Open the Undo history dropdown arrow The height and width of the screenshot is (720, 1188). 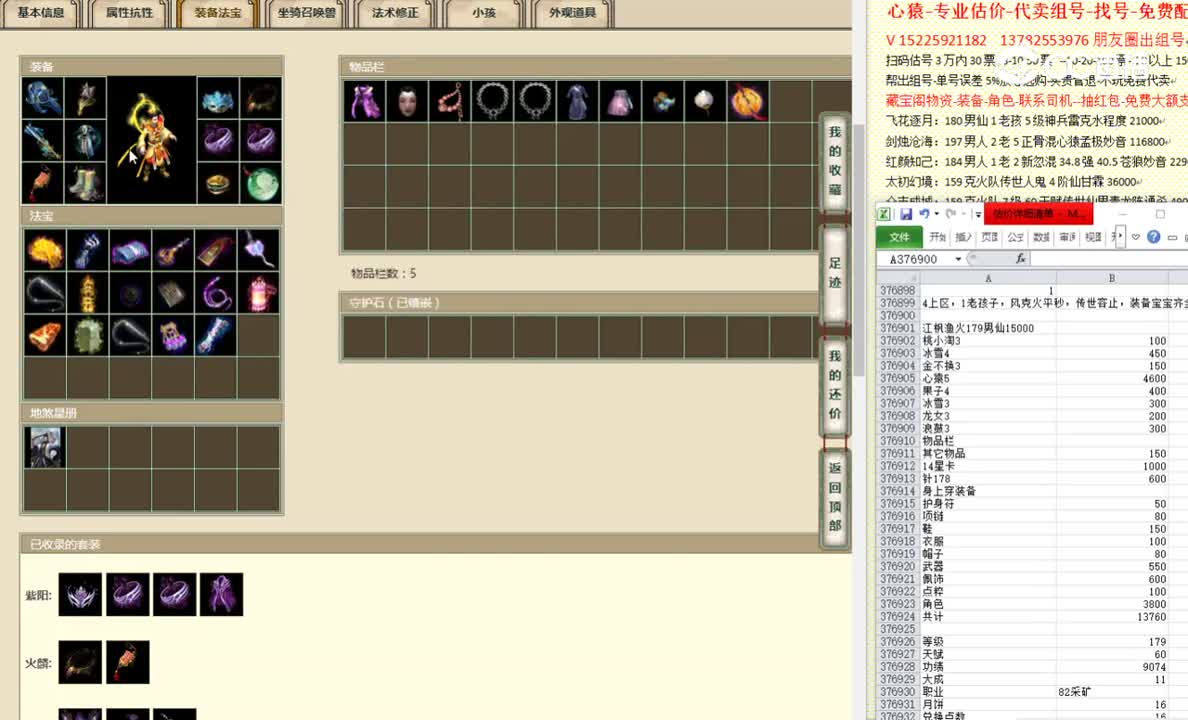[937, 215]
